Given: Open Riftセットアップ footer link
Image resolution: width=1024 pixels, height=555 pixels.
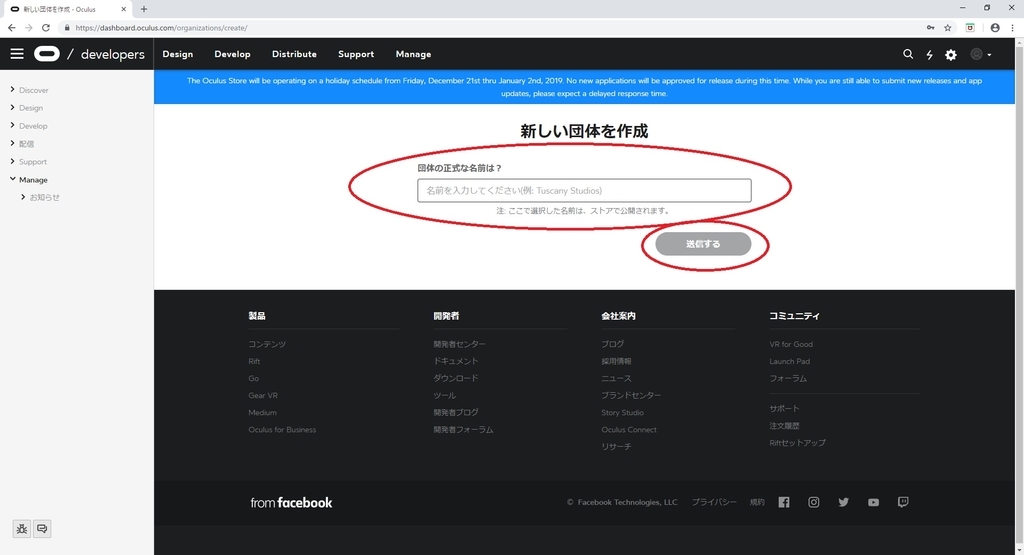Looking at the screenshot, I should tap(797, 443).
